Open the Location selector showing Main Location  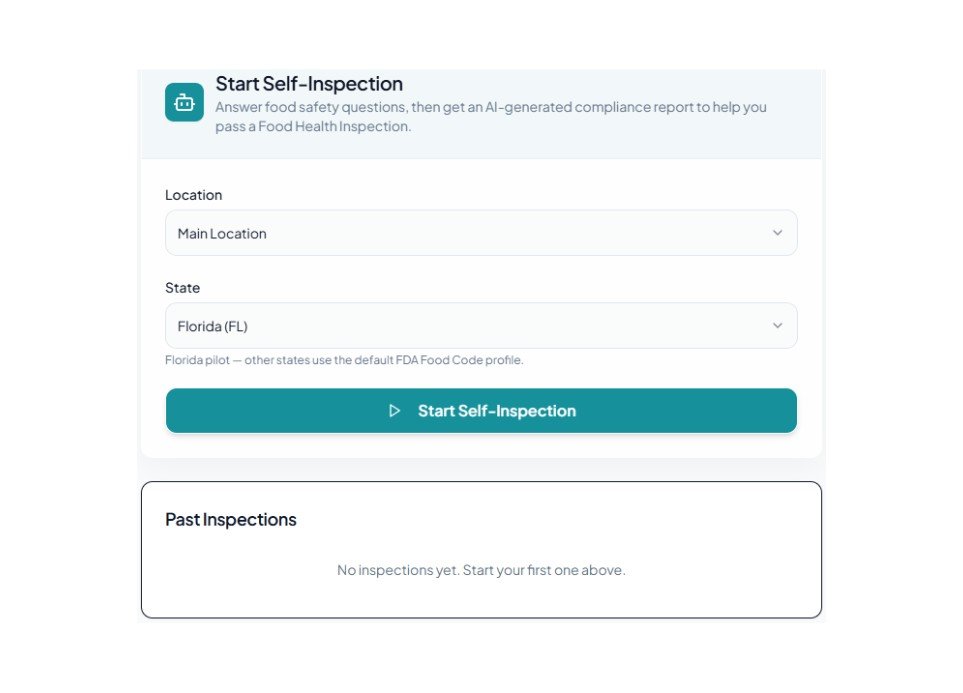point(480,233)
